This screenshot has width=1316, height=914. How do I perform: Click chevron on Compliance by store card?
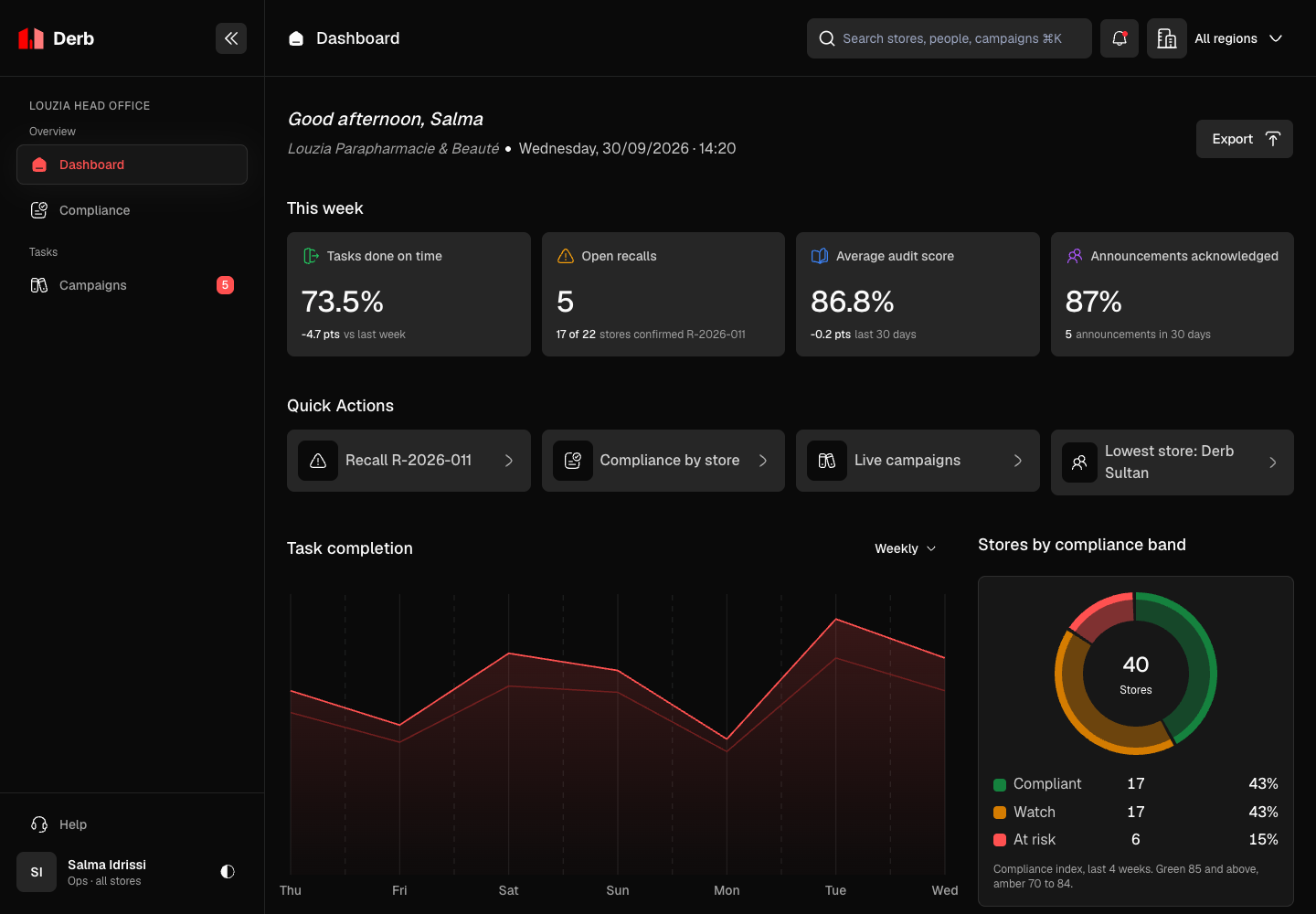coord(763,461)
